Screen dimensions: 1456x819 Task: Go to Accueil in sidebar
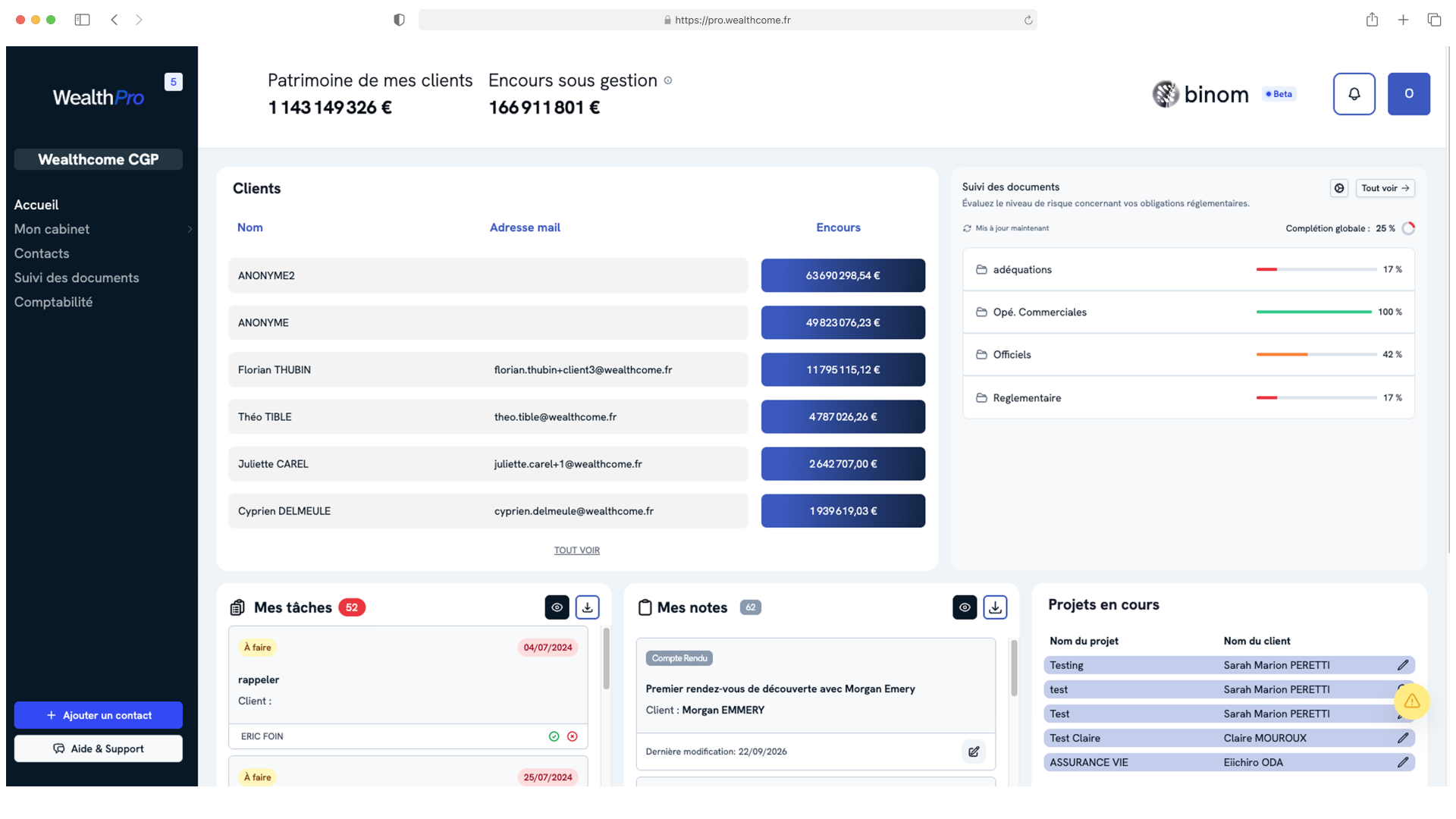[x=36, y=205]
